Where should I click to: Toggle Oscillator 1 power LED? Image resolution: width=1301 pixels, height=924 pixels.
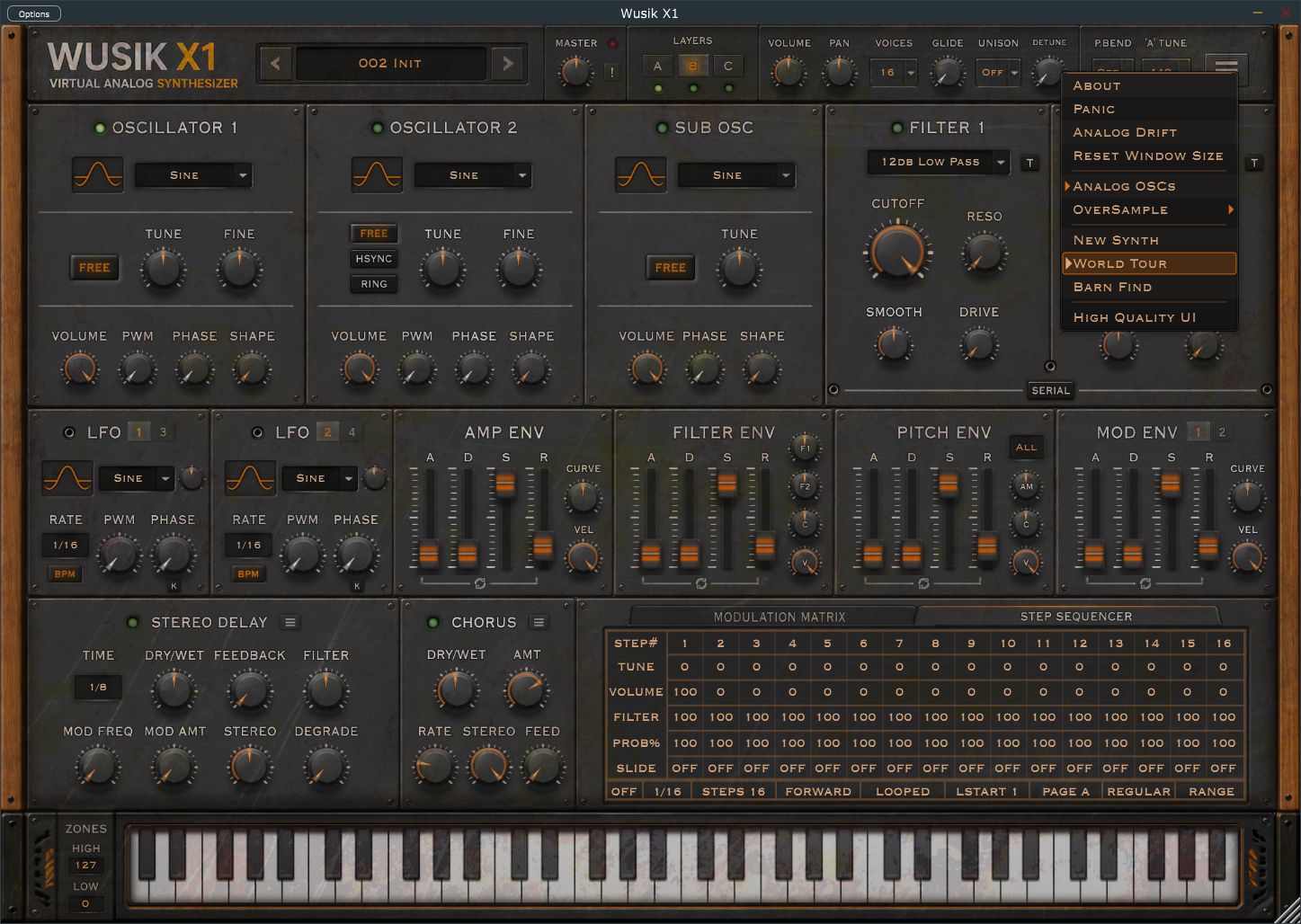click(101, 129)
